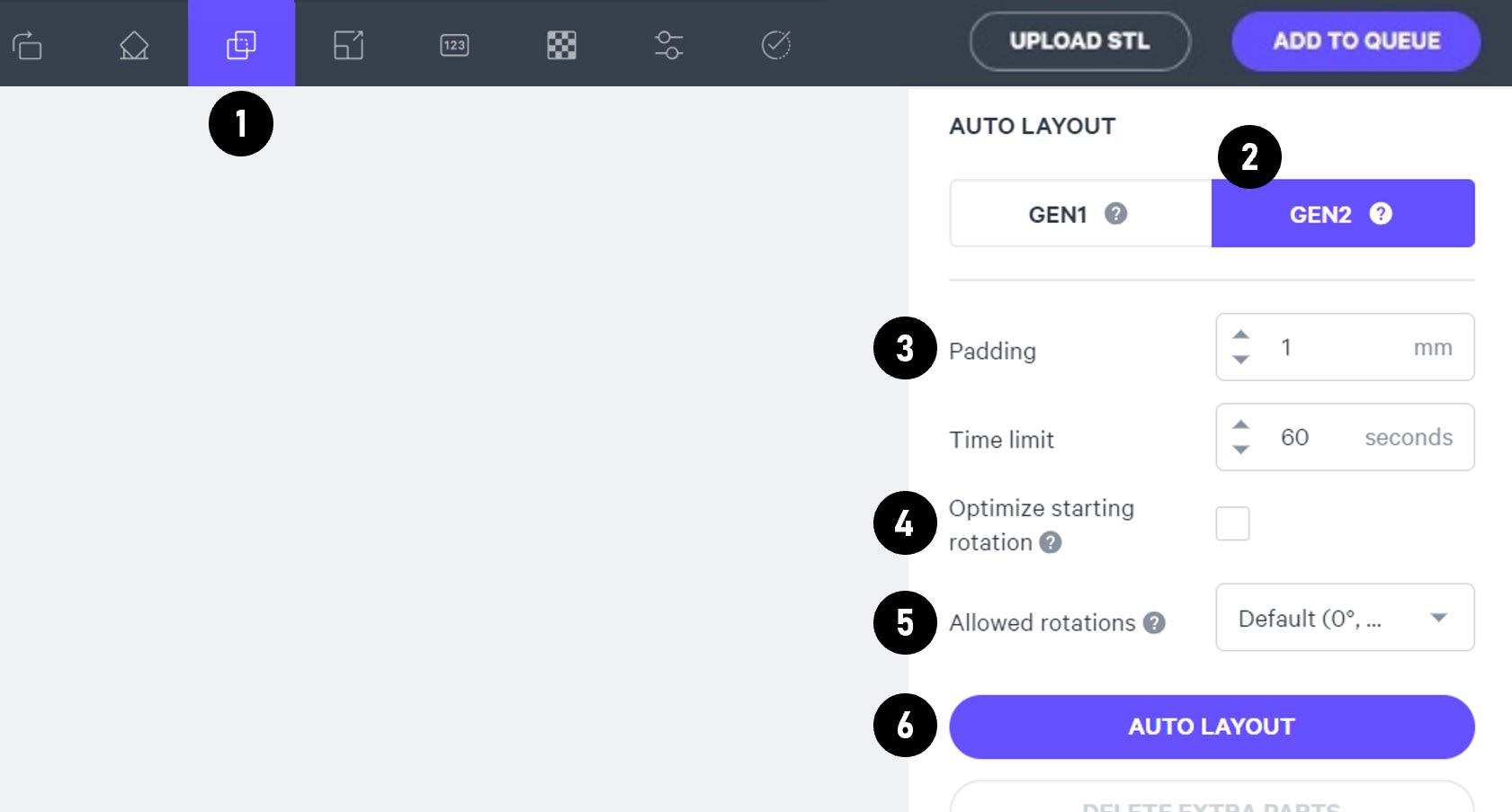Select the 123 label tool icon

coord(454,45)
